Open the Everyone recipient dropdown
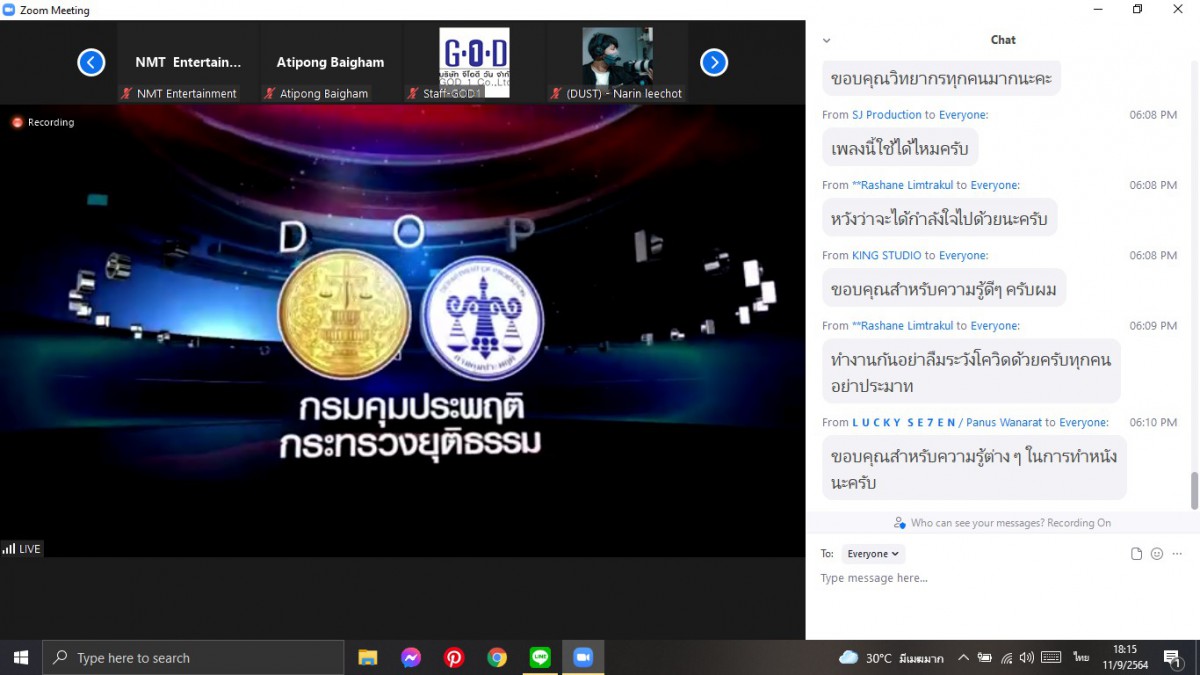The image size is (1200, 675). (874, 554)
